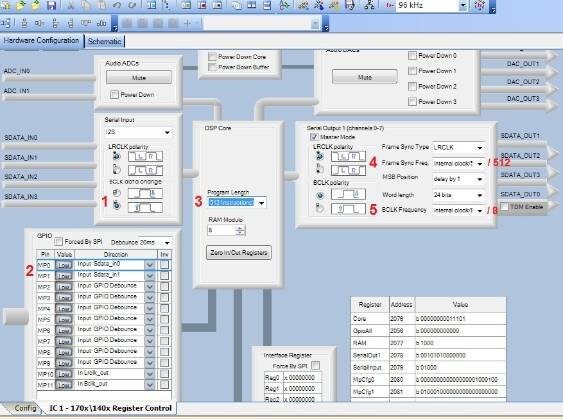Click the write-to-hardware disk icon

350,5
